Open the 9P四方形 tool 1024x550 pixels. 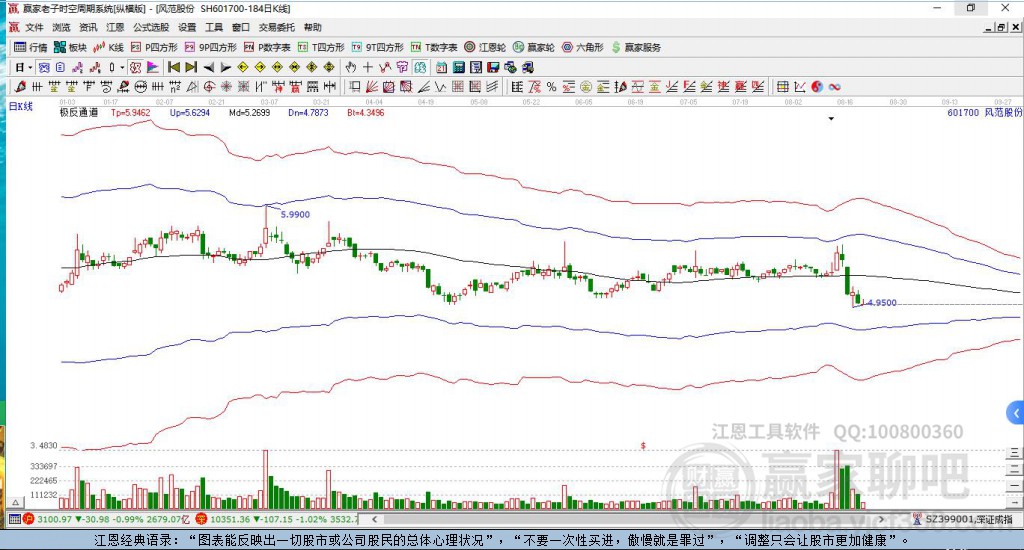pos(210,47)
